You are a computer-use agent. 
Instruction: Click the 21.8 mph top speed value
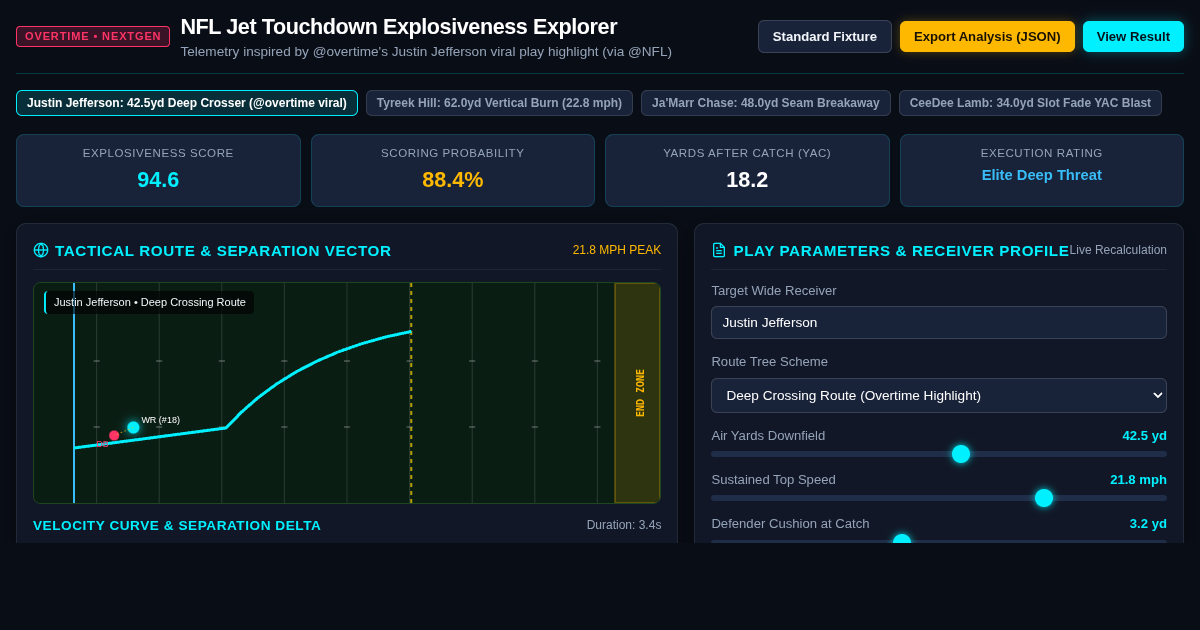click(1138, 480)
